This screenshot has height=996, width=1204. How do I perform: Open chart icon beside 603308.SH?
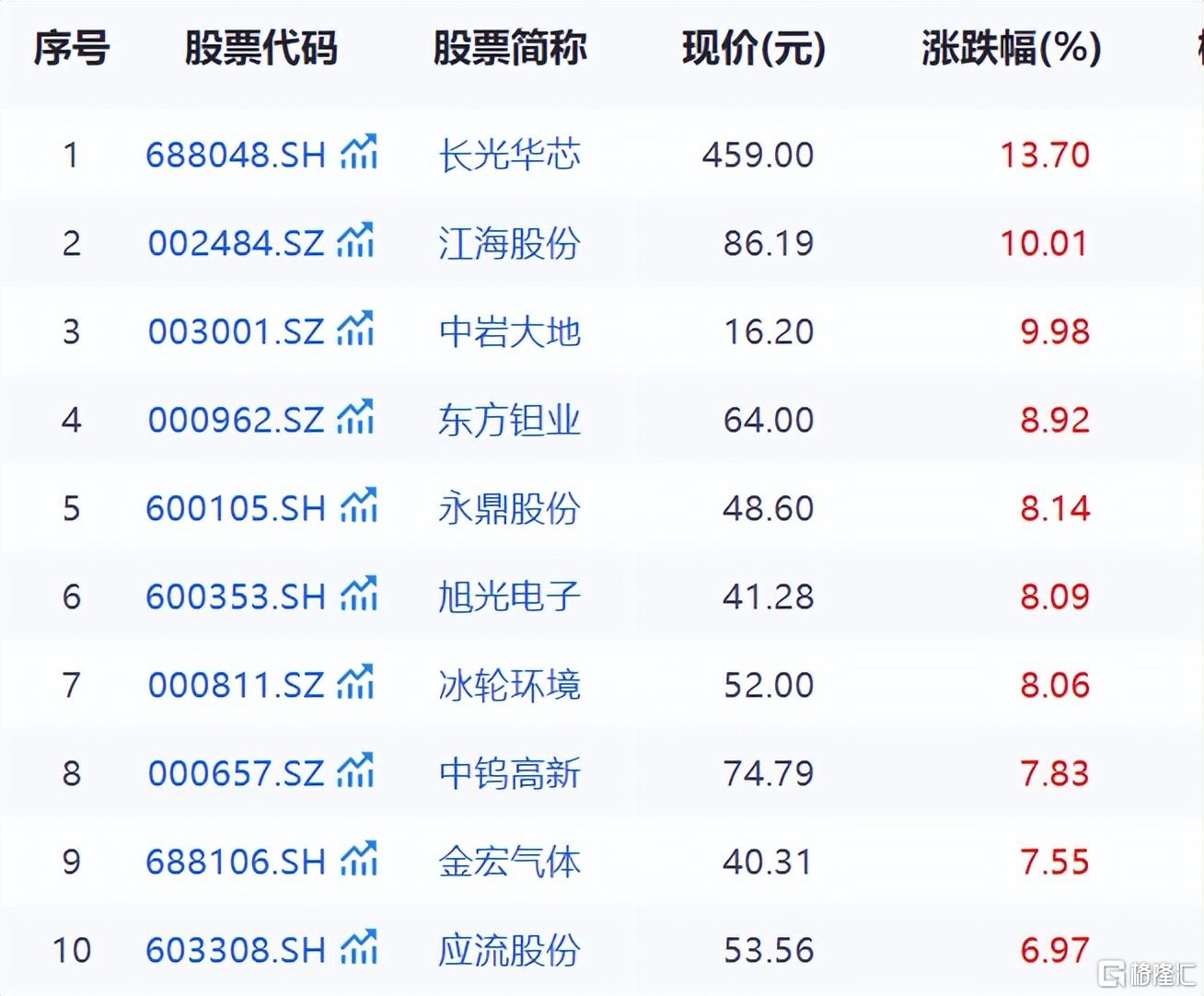[359, 947]
